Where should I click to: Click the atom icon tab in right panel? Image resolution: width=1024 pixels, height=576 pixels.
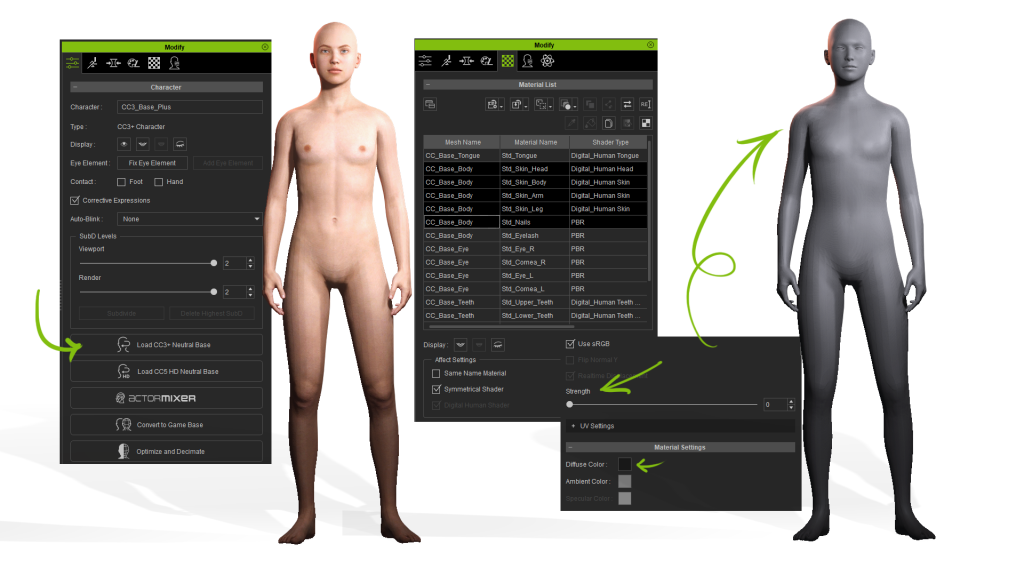(547, 61)
